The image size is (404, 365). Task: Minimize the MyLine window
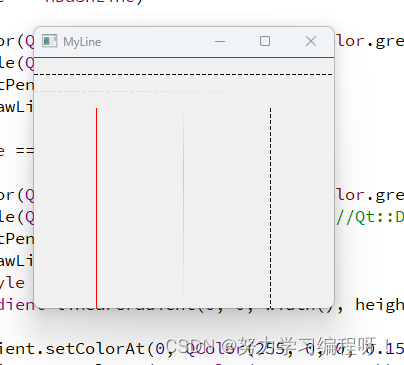220,42
